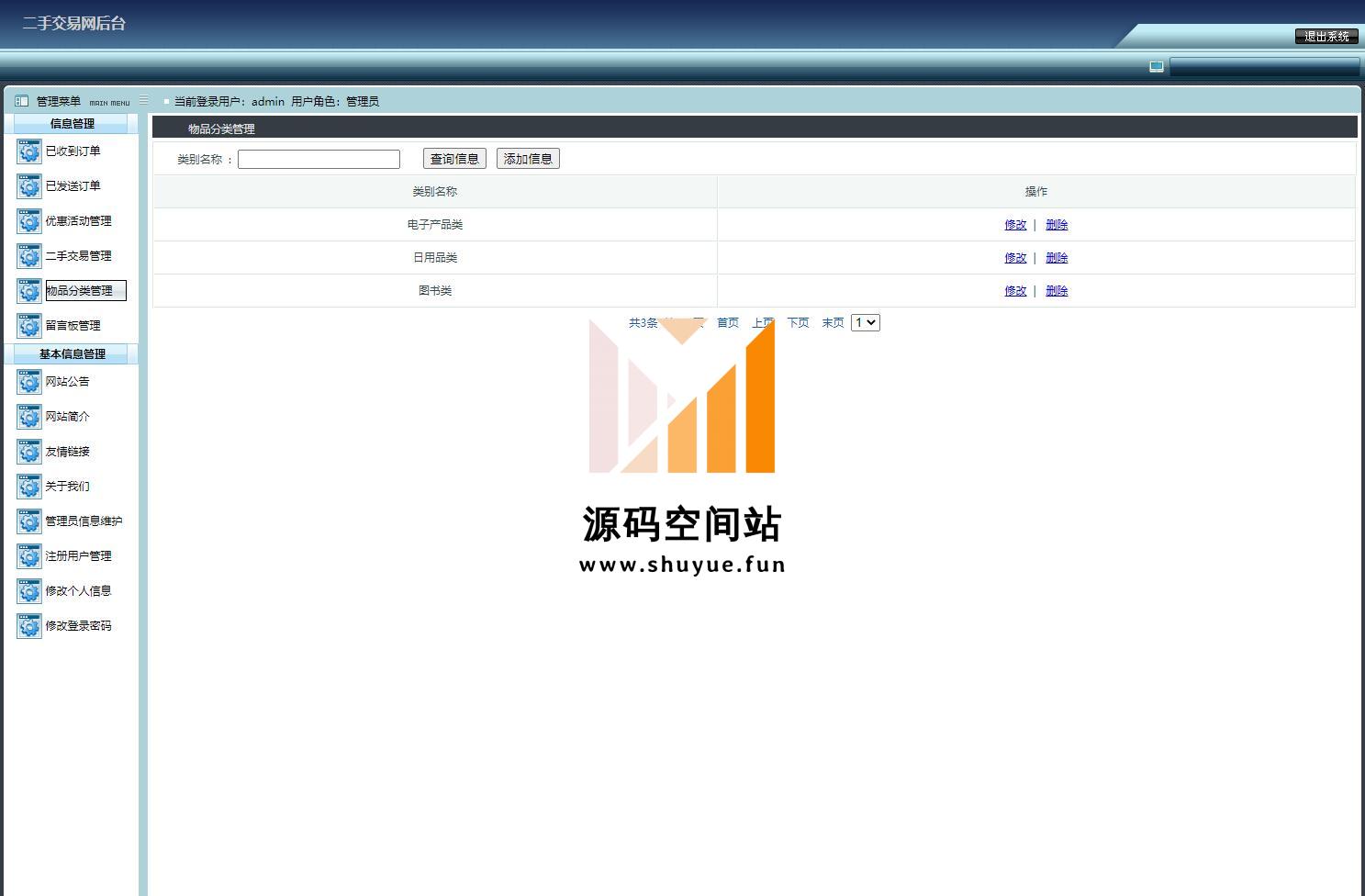Image resolution: width=1365 pixels, height=896 pixels.
Task: Click the gear icon beside 二手交易管理
Action: coord(29,256)
